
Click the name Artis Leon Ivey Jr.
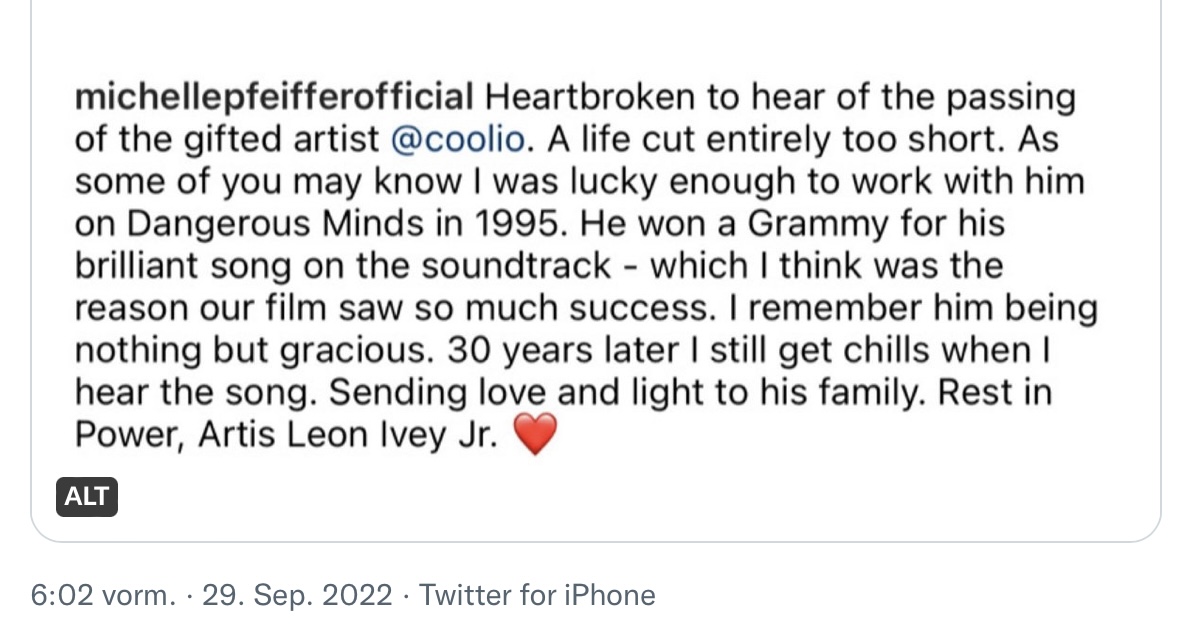coord(348,435)
